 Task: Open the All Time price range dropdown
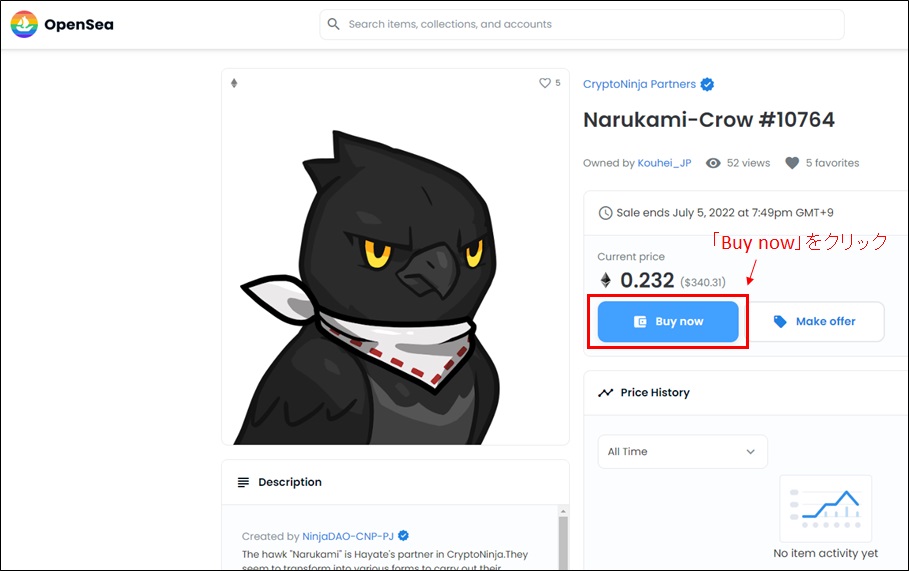(x=682, y=452)
